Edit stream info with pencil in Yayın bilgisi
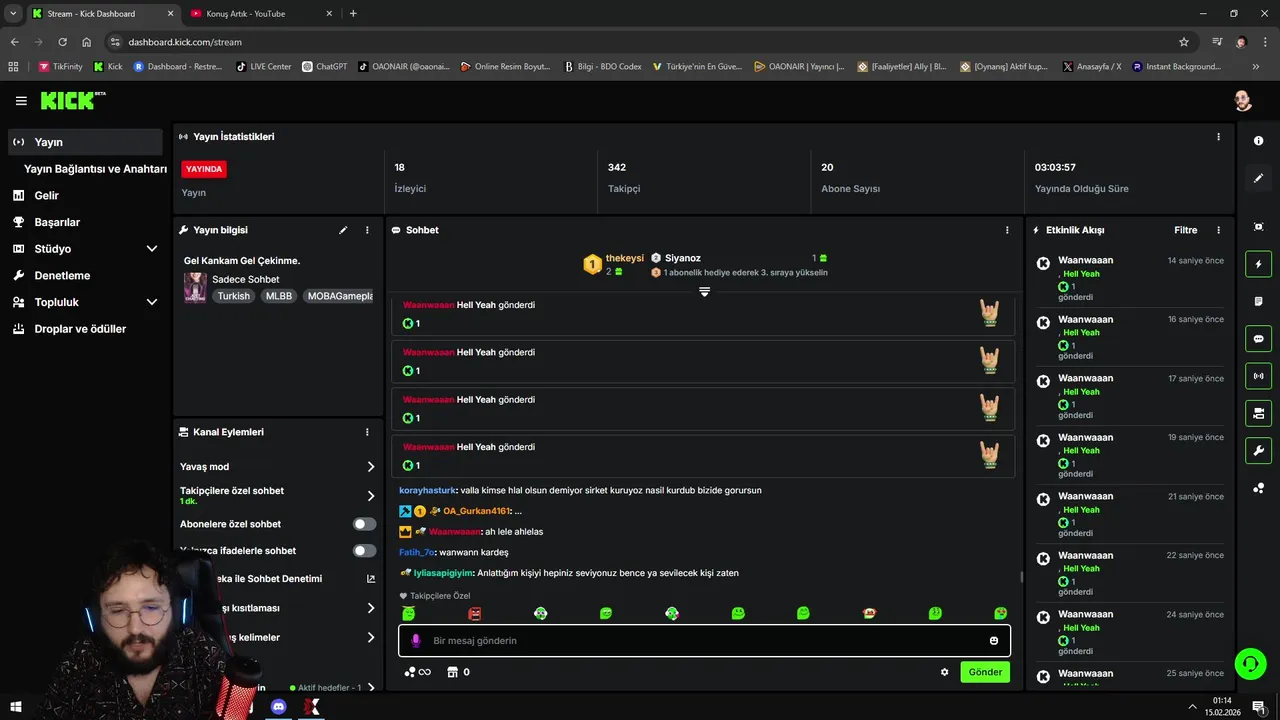 [x=343, y=230]
